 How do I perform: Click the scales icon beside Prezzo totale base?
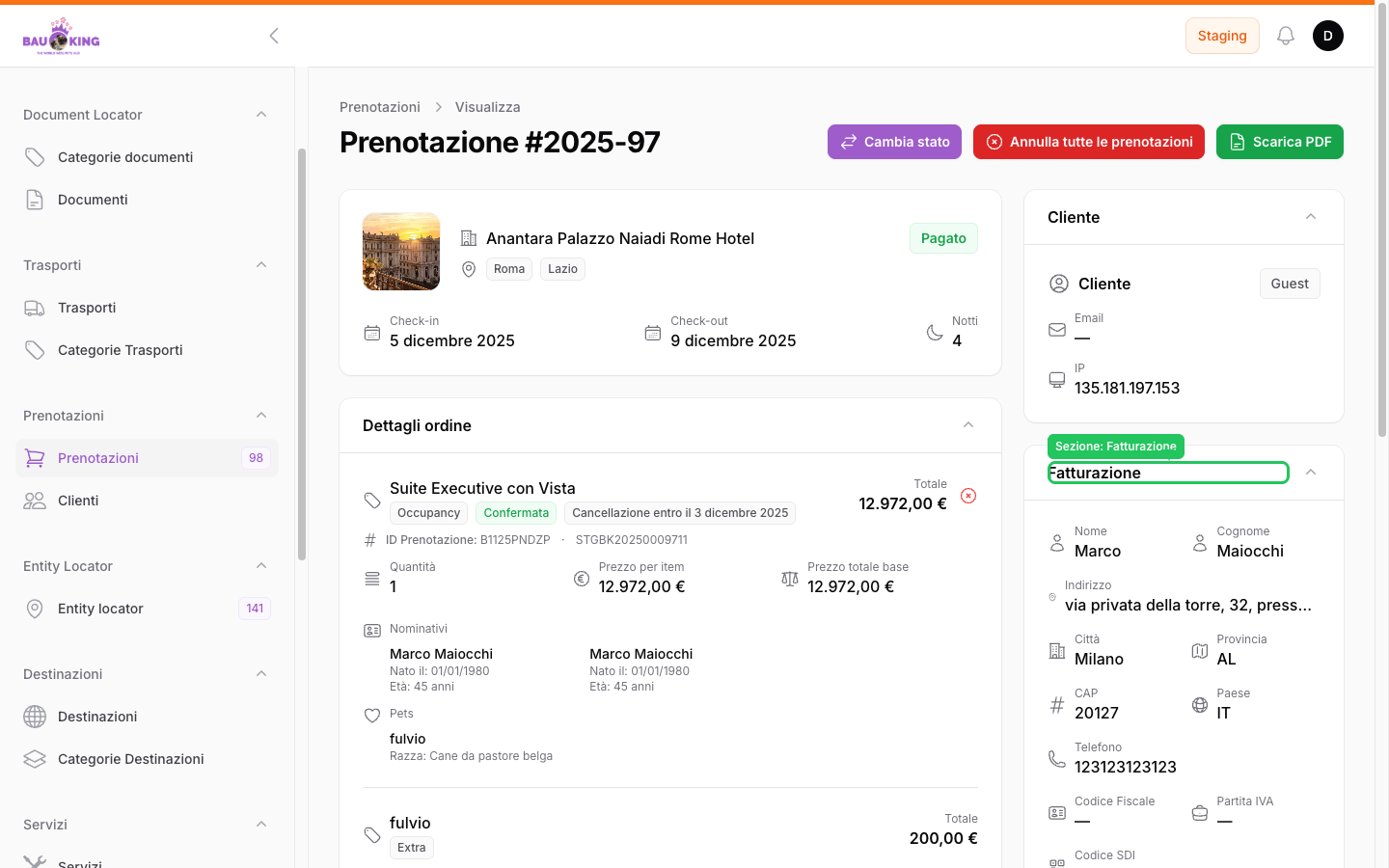pos(790,579)
